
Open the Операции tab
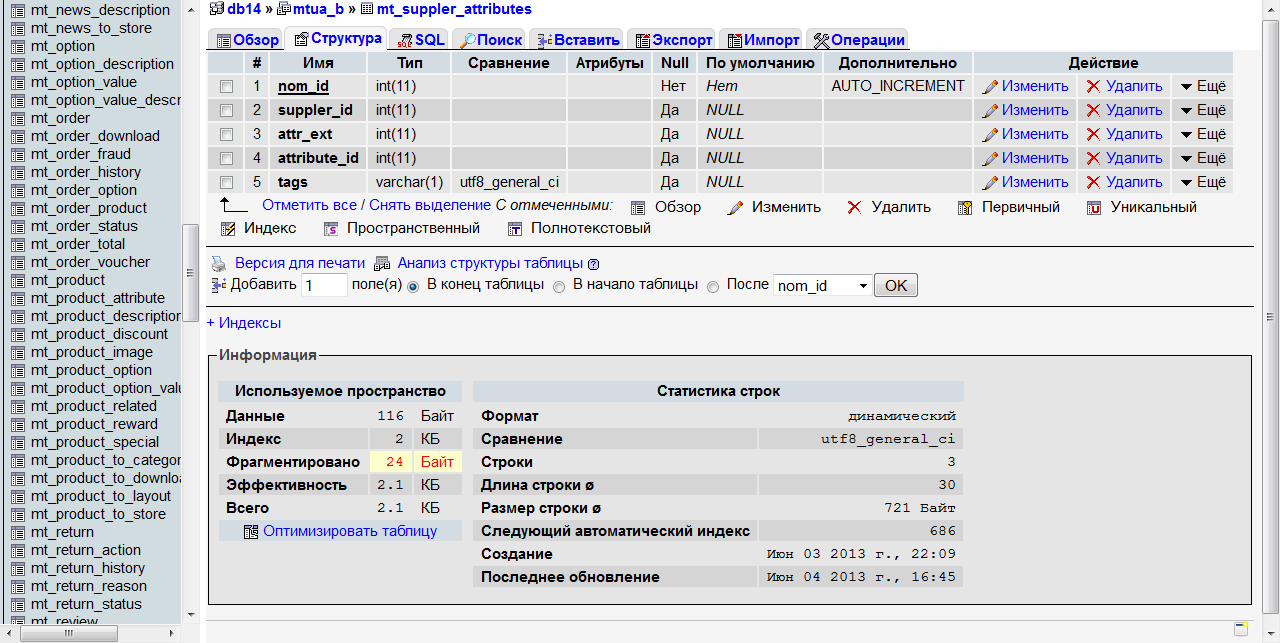(858, 40)
